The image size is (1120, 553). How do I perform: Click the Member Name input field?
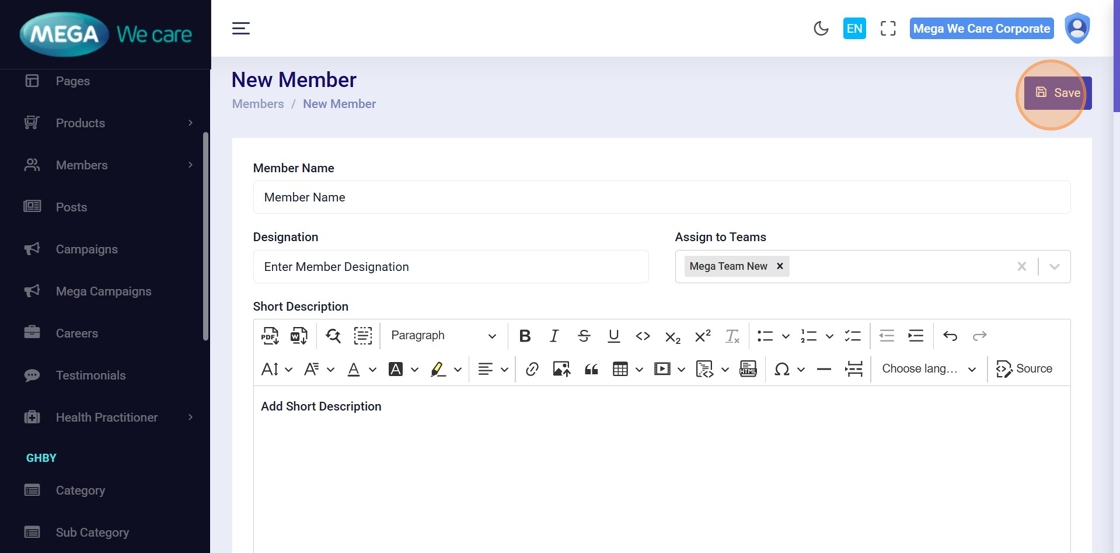pyautogui.click(x=661, y=198)
